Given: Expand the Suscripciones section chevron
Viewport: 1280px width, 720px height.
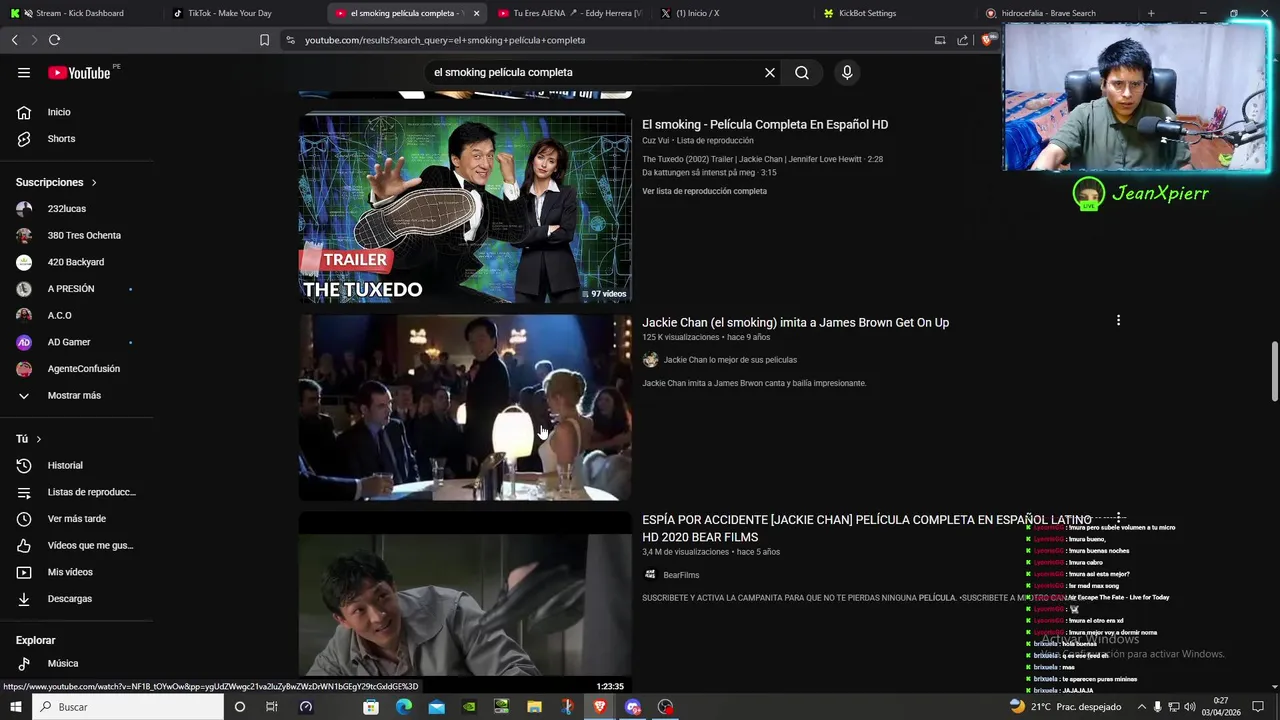Looking at the screenshot, I should 94,182.
